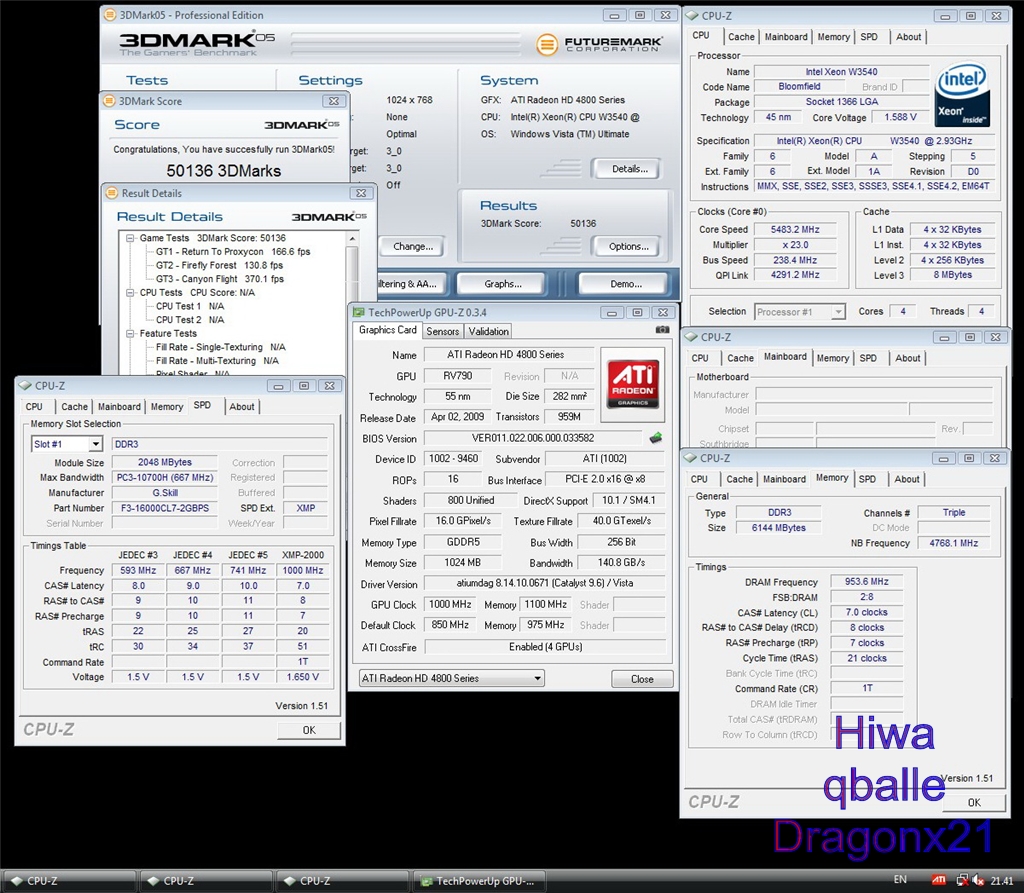Collapse the CPU Tests tree node

click(130, 293)
